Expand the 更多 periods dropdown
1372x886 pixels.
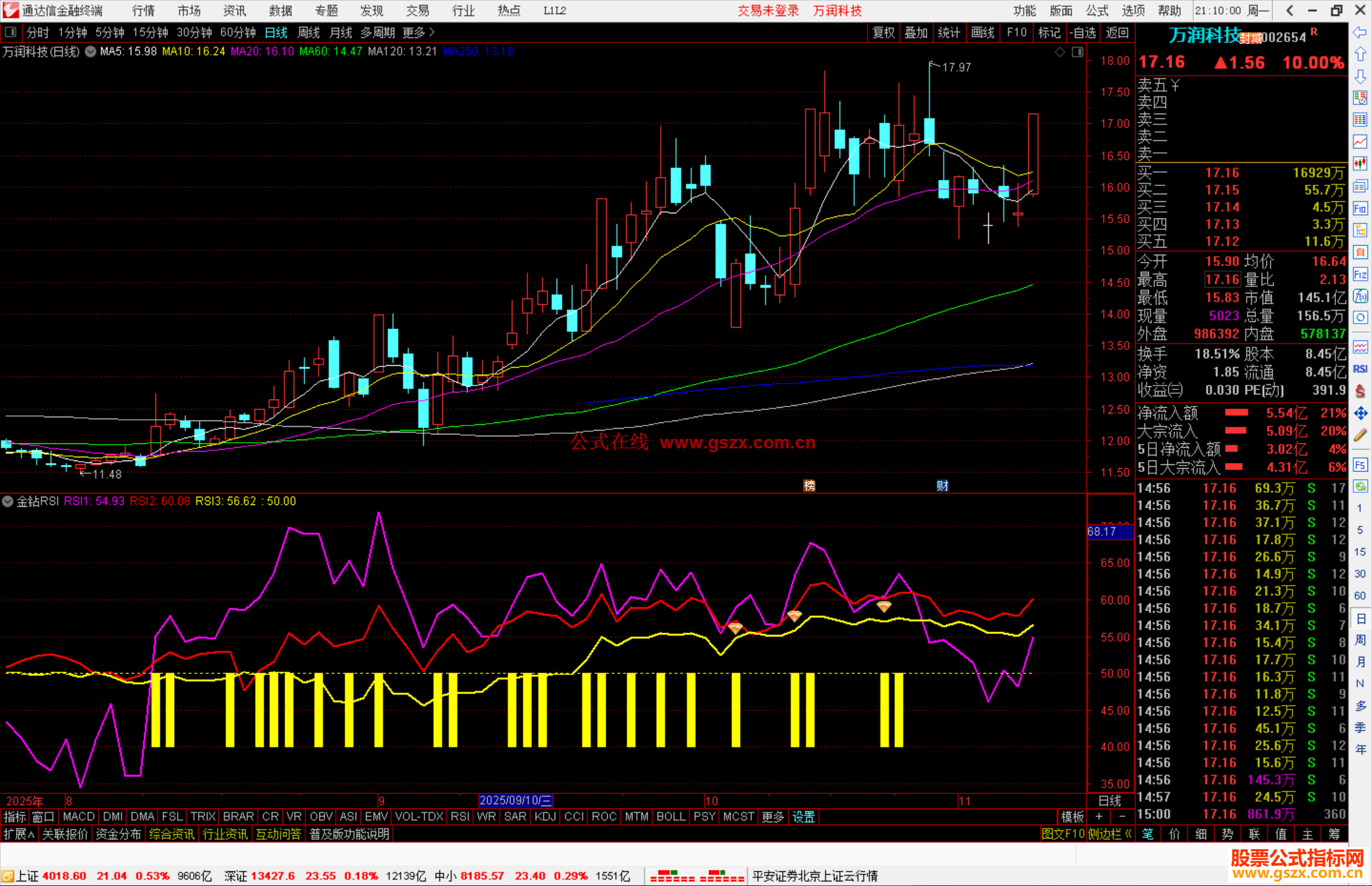coord(419,32)
